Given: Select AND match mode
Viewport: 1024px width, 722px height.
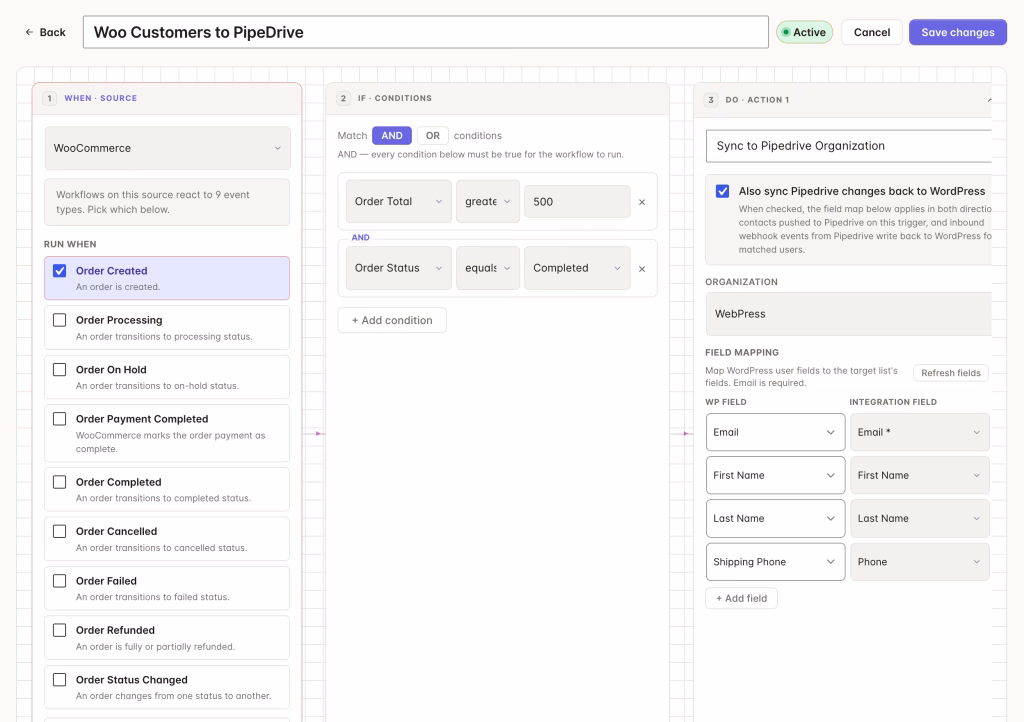Looking at the screenshot, I should [x=392, y=136].
